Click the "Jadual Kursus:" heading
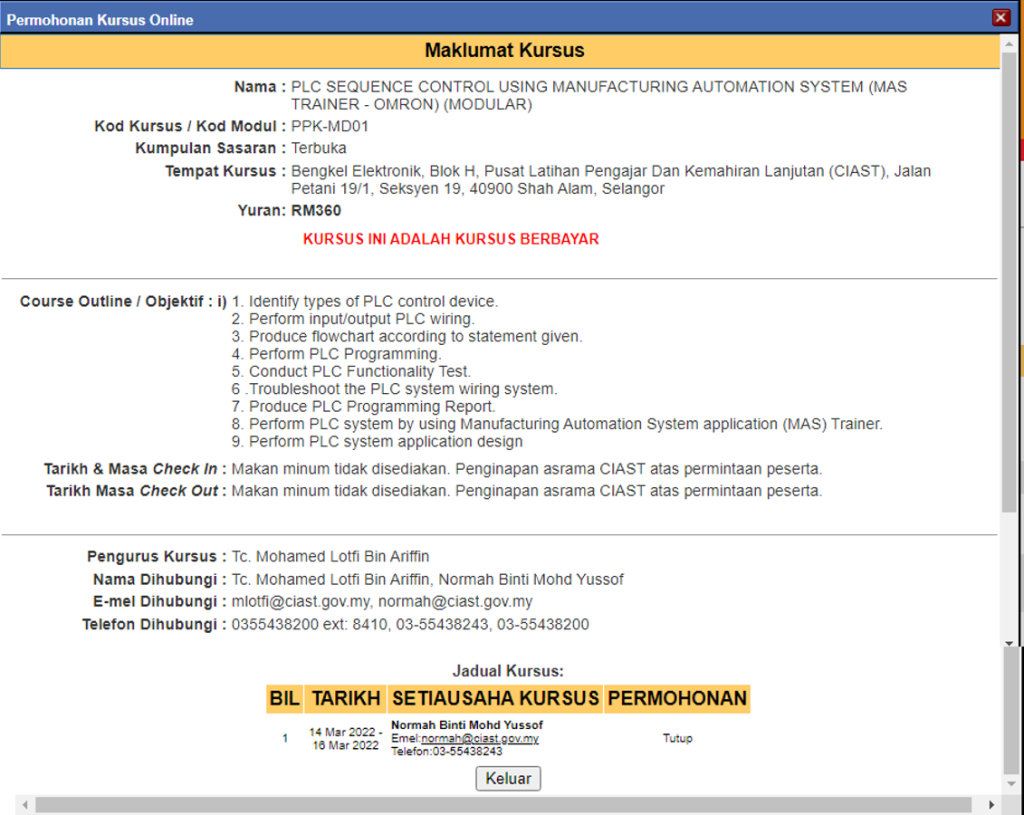Screen dimensions: 1024x815 [508, 671]
